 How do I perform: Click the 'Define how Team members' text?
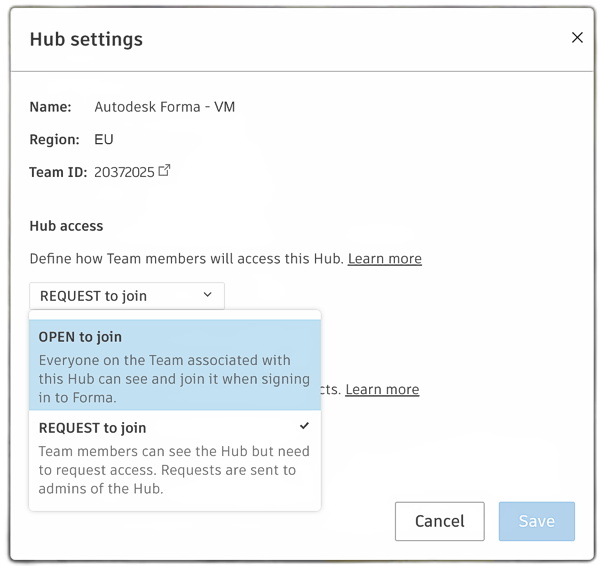186,259
